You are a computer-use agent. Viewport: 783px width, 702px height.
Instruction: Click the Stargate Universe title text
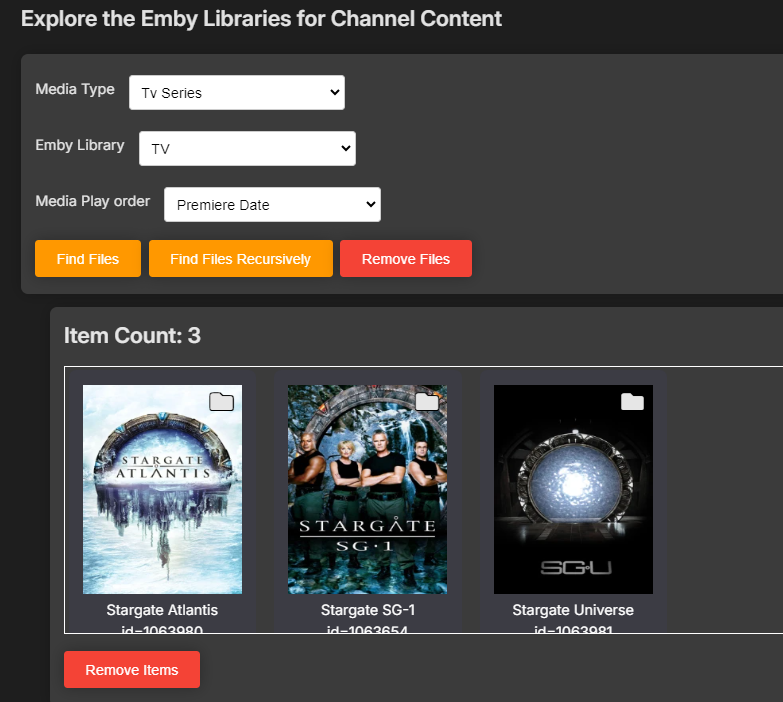click(573, 610)
